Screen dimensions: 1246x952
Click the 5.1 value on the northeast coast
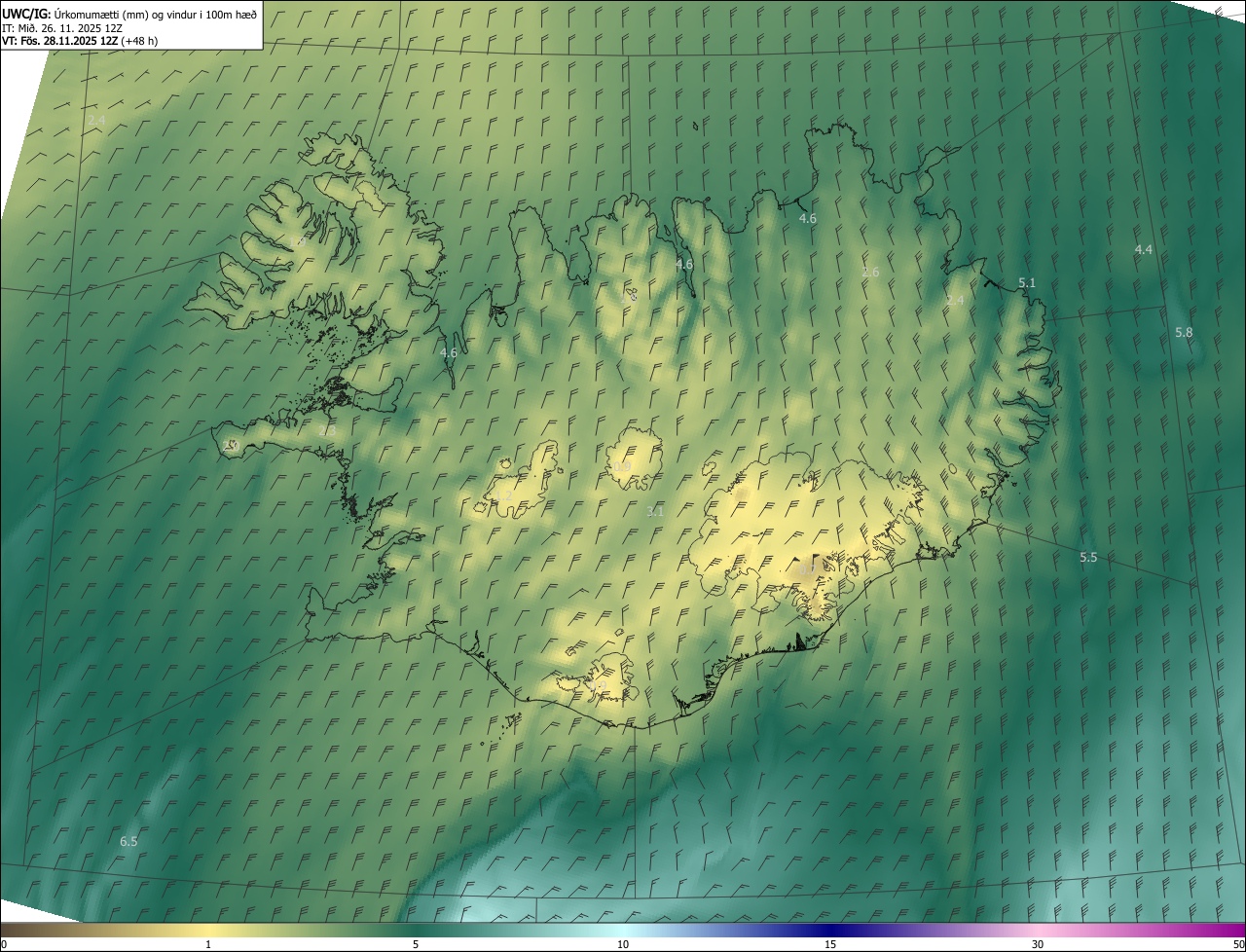[x=1027, y=282]
